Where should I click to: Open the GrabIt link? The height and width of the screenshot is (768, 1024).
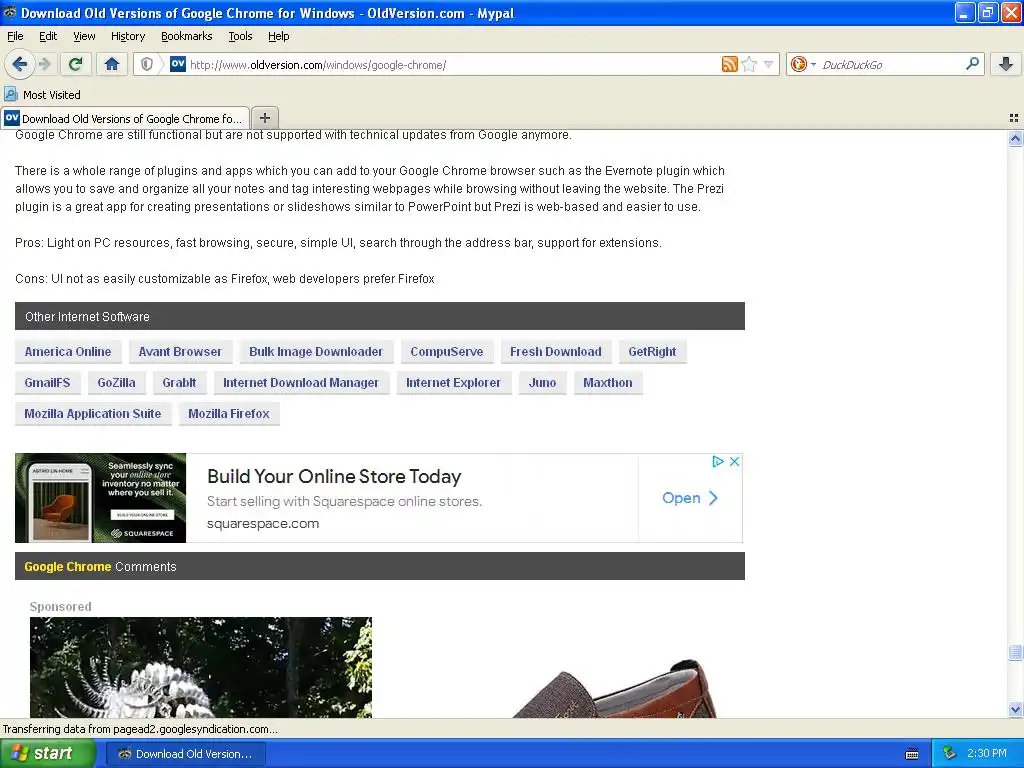179,383
